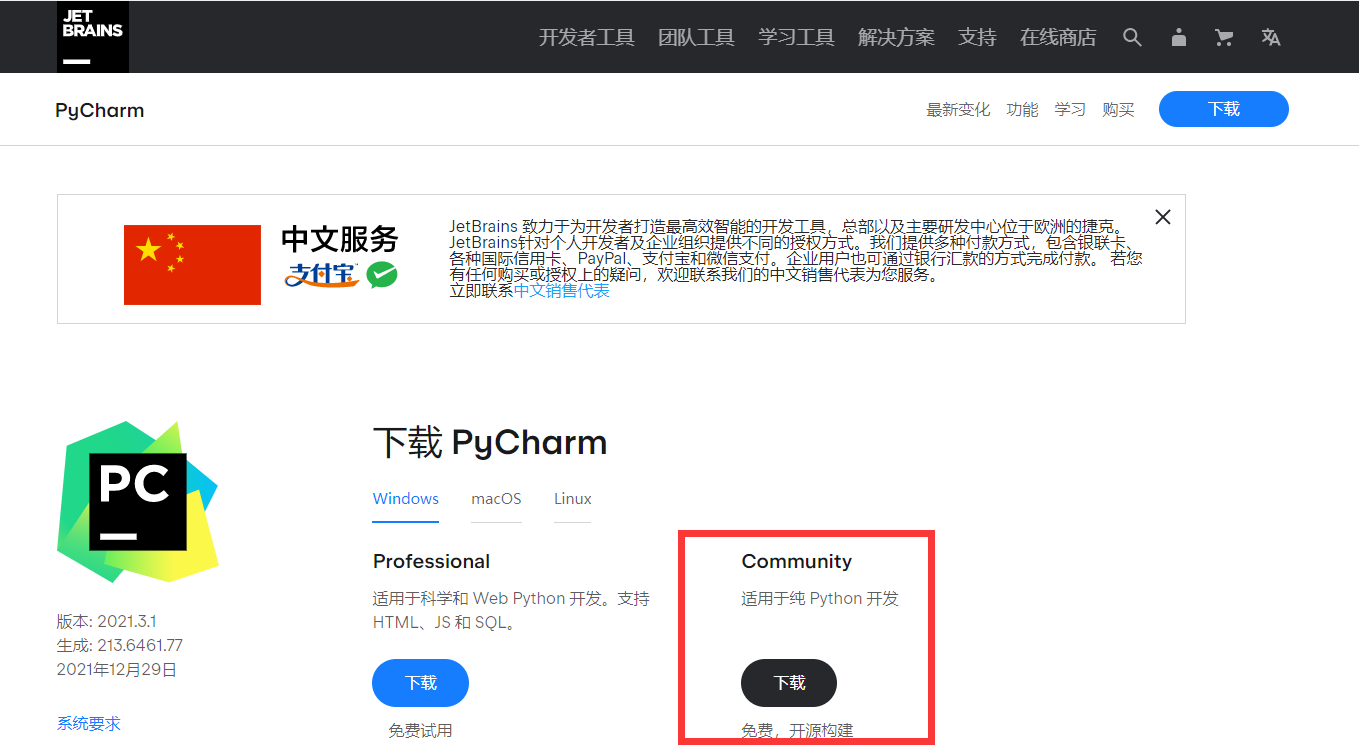1359x746 pixels.
Task: Go to 购买 page
Action: [1118, 110]
